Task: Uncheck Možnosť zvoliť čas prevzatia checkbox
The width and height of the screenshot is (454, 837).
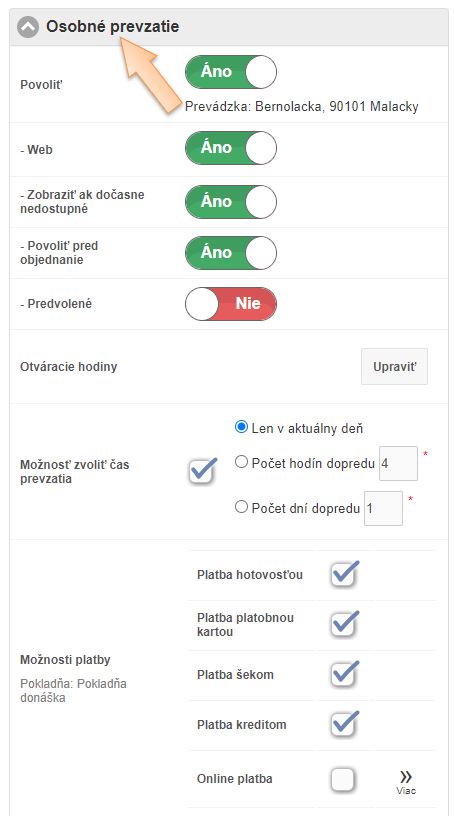Action: tap(203, 471)
